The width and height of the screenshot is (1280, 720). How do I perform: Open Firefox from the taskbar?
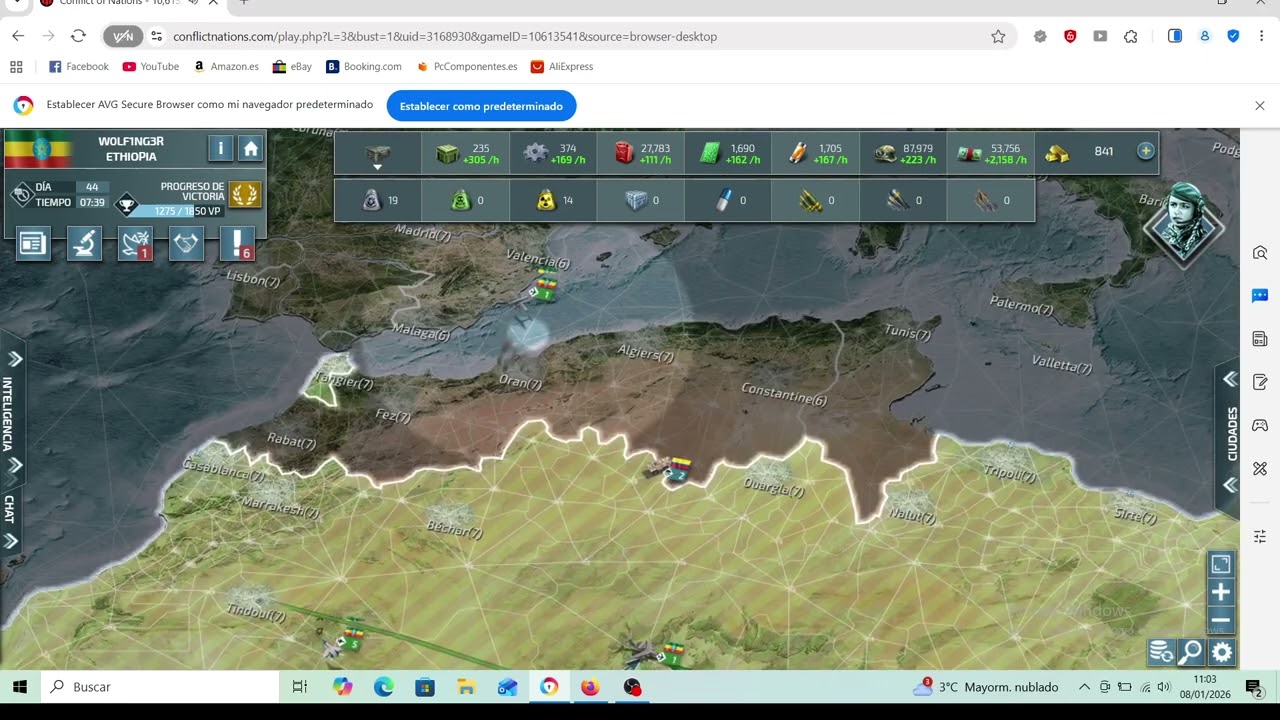(x=590, y=687)
